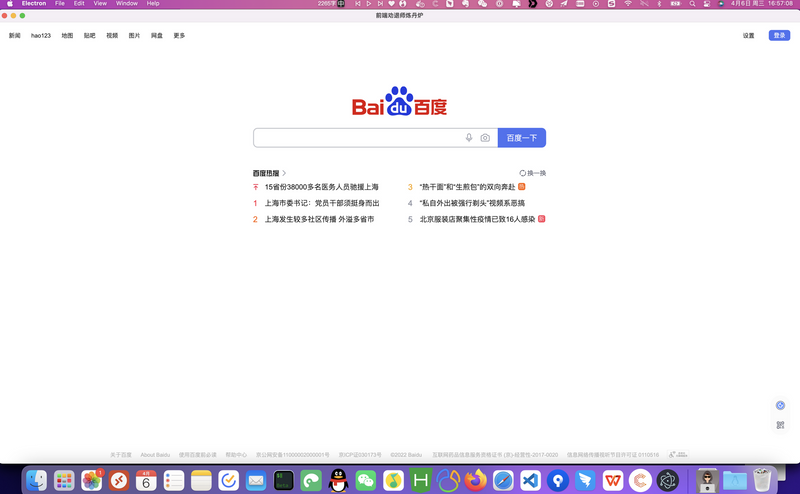Image resolution: width=800 pixels, height=494 pixels.
Task: Click the 视频 link
Action: 112,36
